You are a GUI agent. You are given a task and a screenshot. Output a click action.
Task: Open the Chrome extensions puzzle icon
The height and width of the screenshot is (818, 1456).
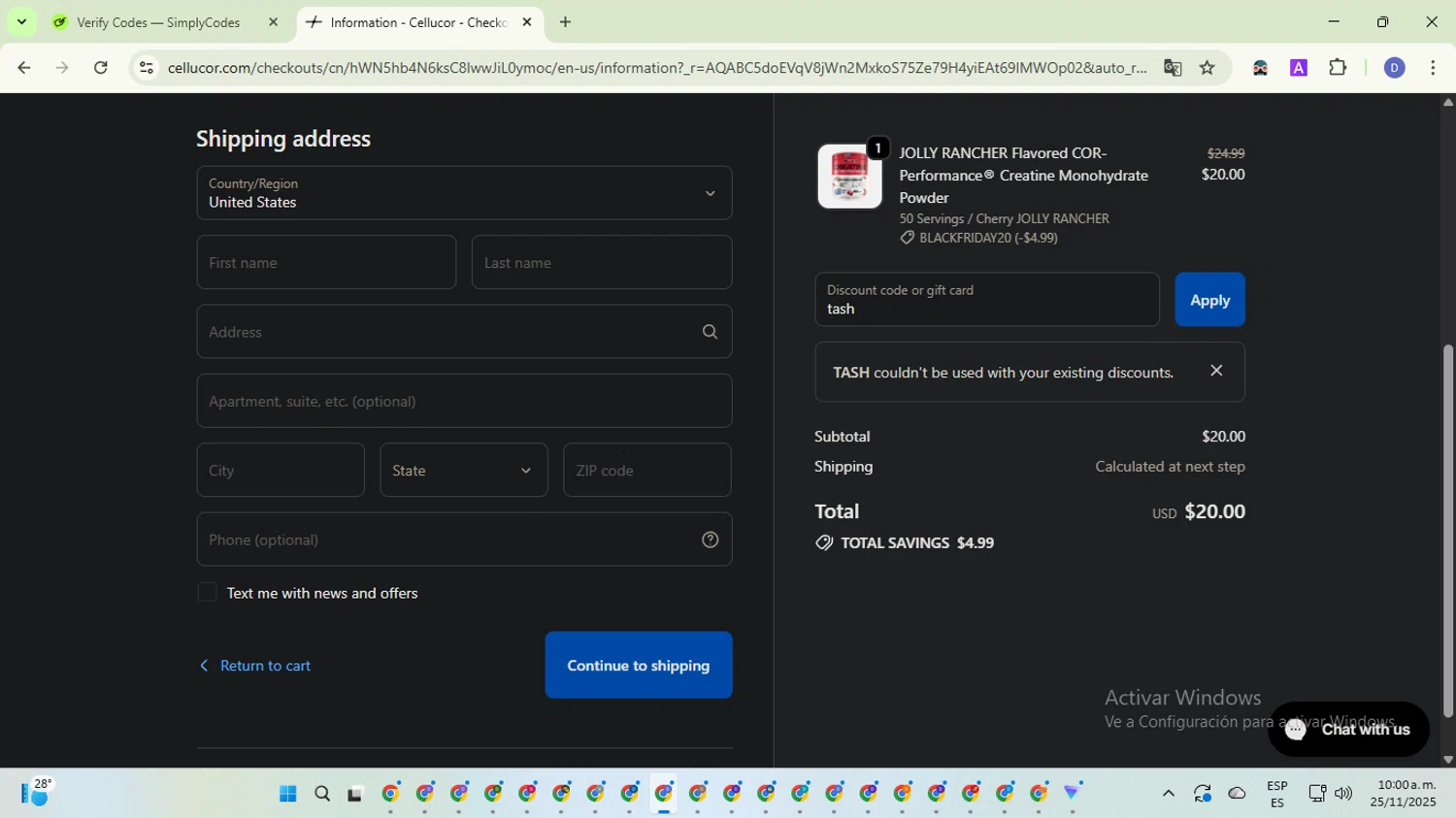(1338, 68)
